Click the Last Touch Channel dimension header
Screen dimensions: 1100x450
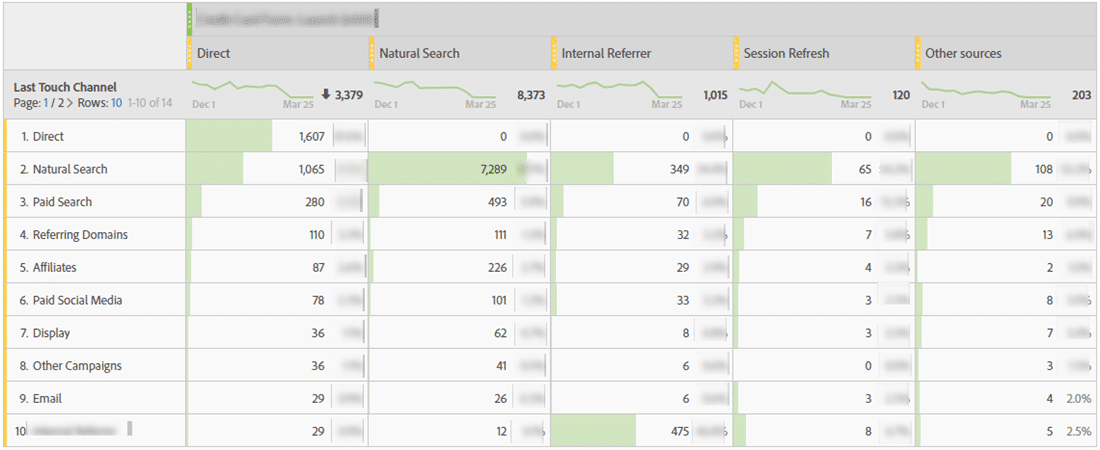coord(65,88)
